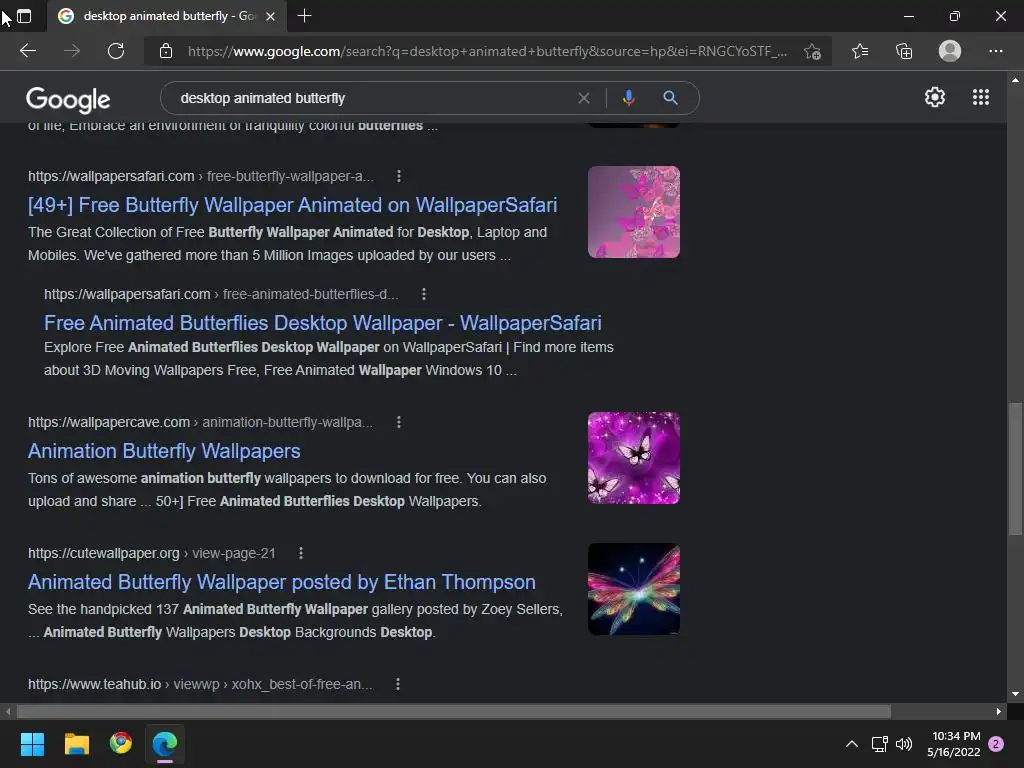1024x768 pixels.
Task: Open a new browser tab
Action: coord(304,16)
